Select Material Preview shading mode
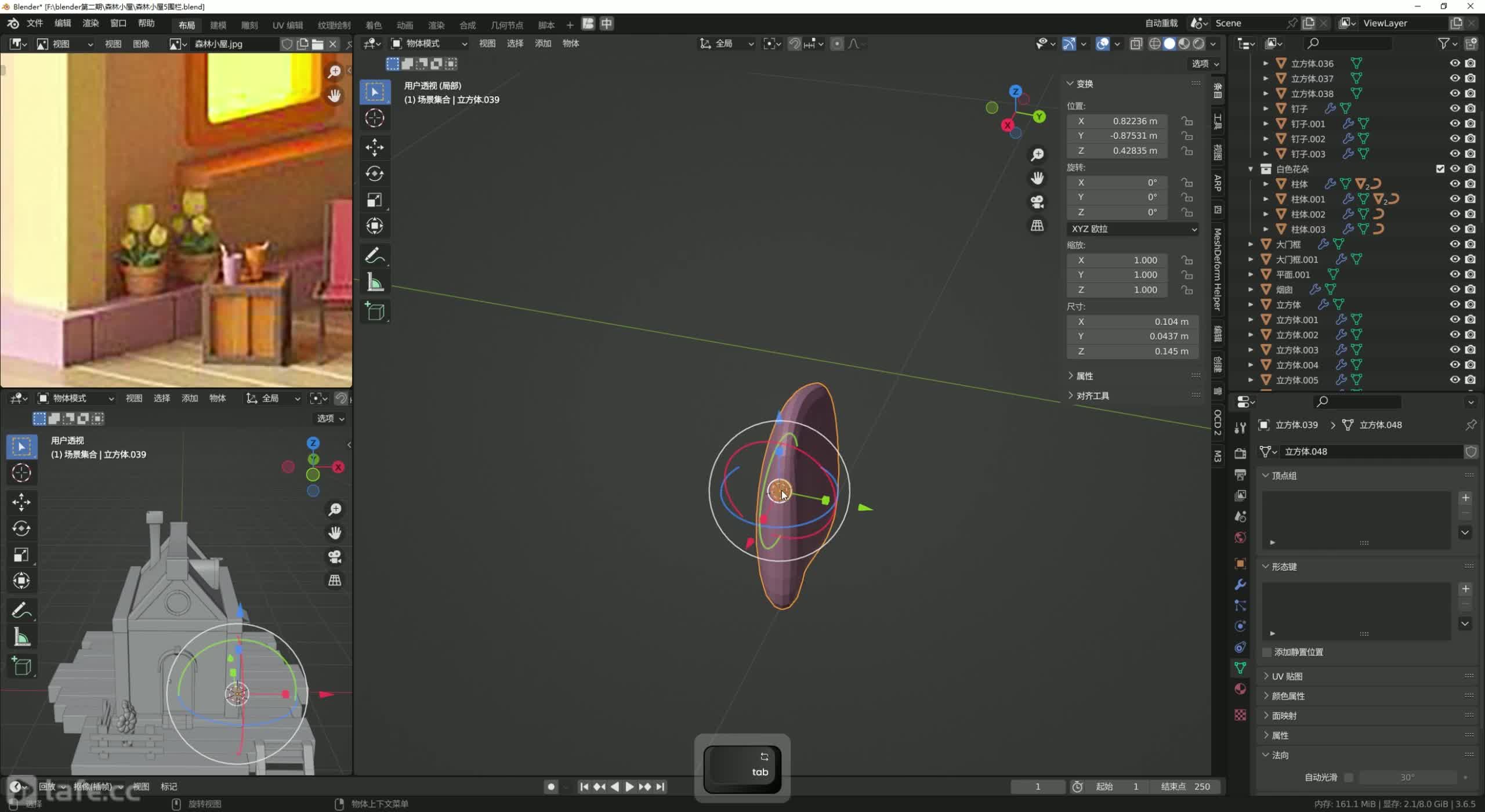Image resolution: width=1485 pixels, height=812 pixels. 1184,43
